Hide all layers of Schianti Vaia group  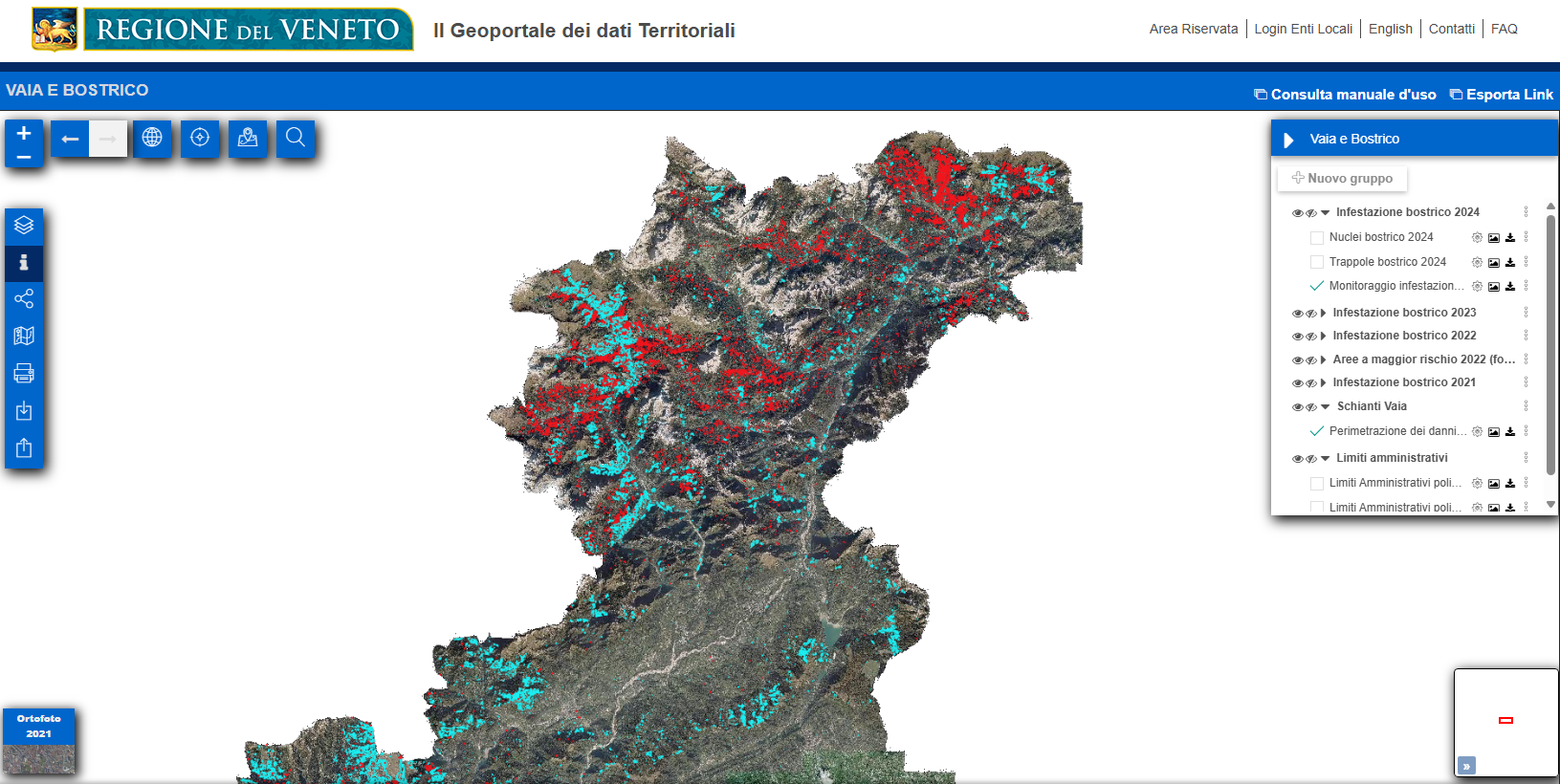(1311, 407)
